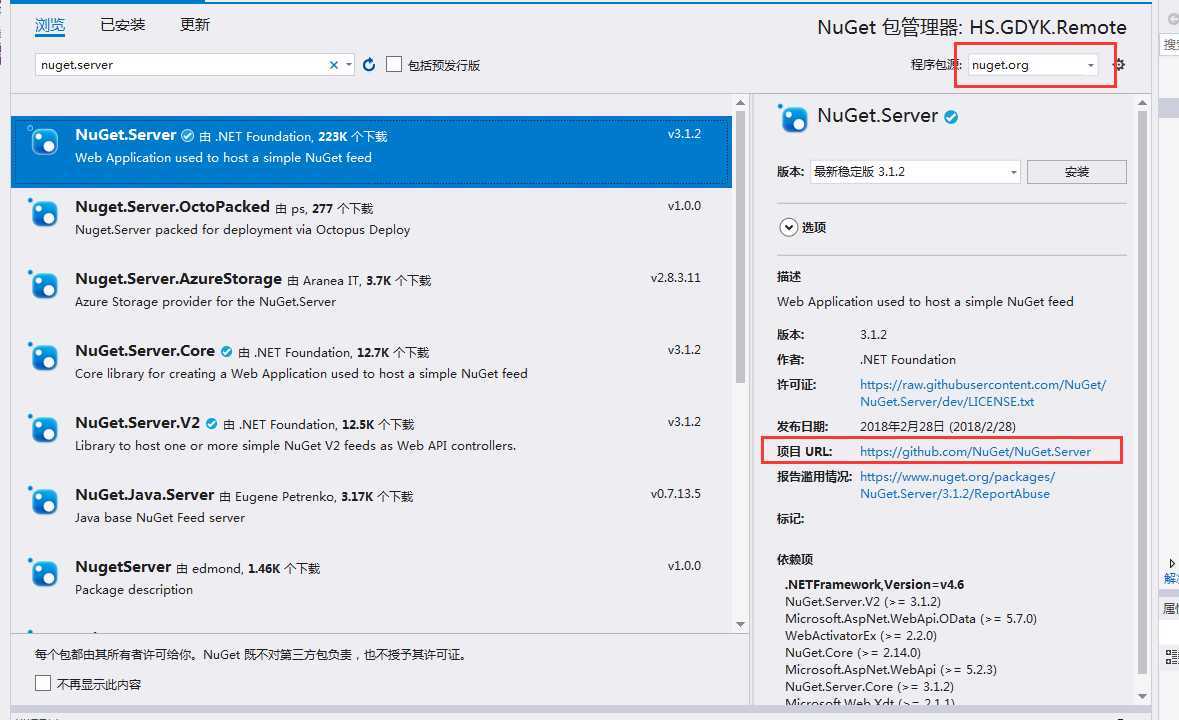The image size is (1179, 720).
Task: Click v0.7.13.5 version of NuGet.Java.Server
Action: pos(675,494)
